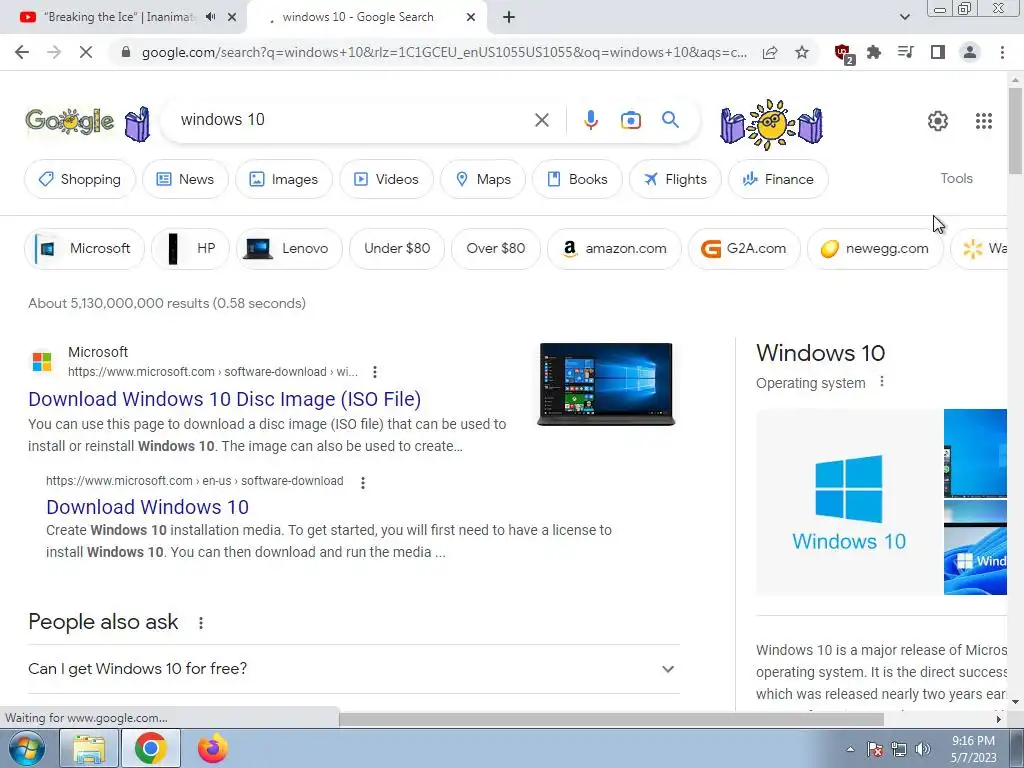Filter by newegg.com chip
This screenshot has width=1024, height=768.
pyautogui.click(x=875, y=249)
